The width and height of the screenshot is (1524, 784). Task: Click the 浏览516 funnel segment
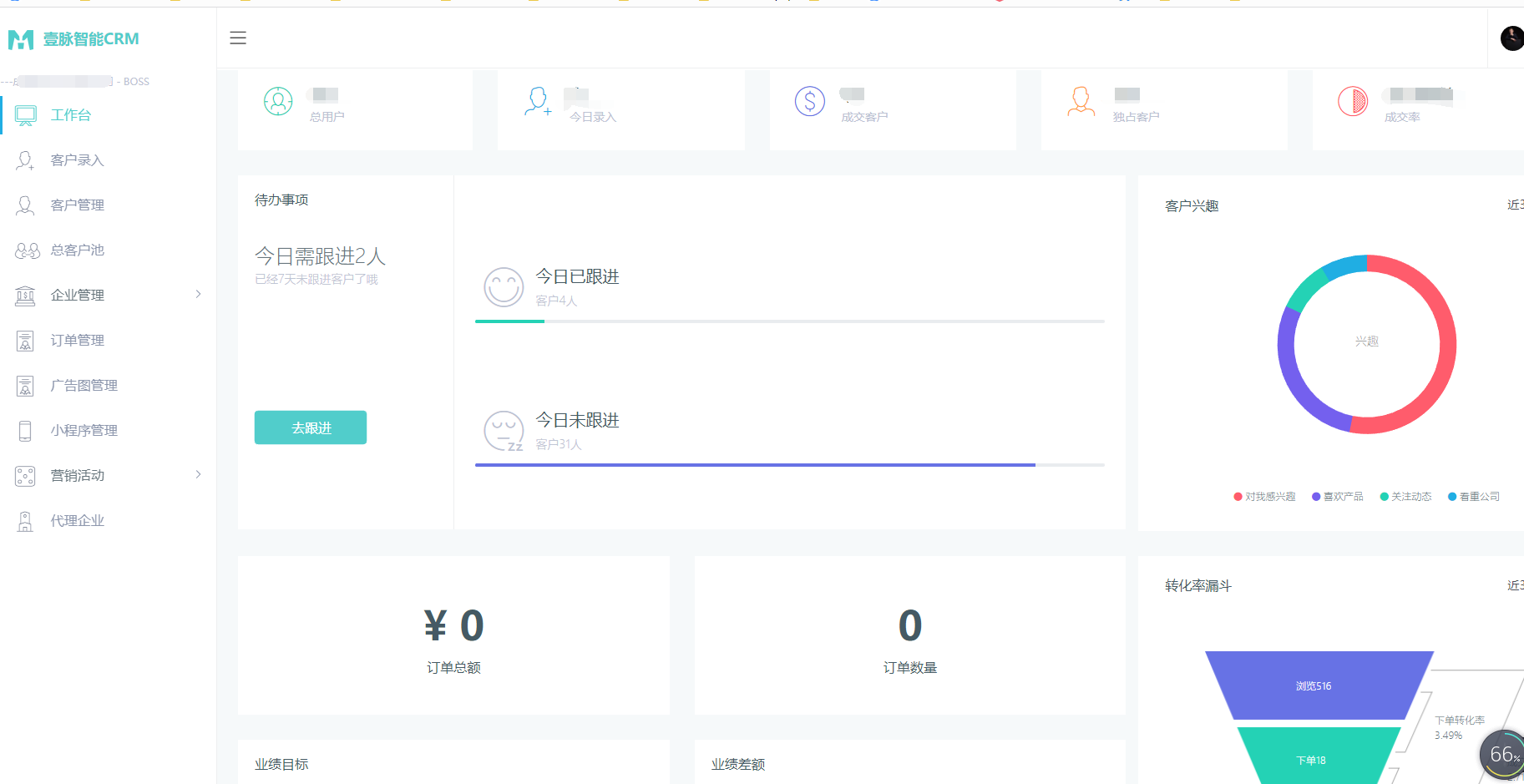click(1318, 685)
